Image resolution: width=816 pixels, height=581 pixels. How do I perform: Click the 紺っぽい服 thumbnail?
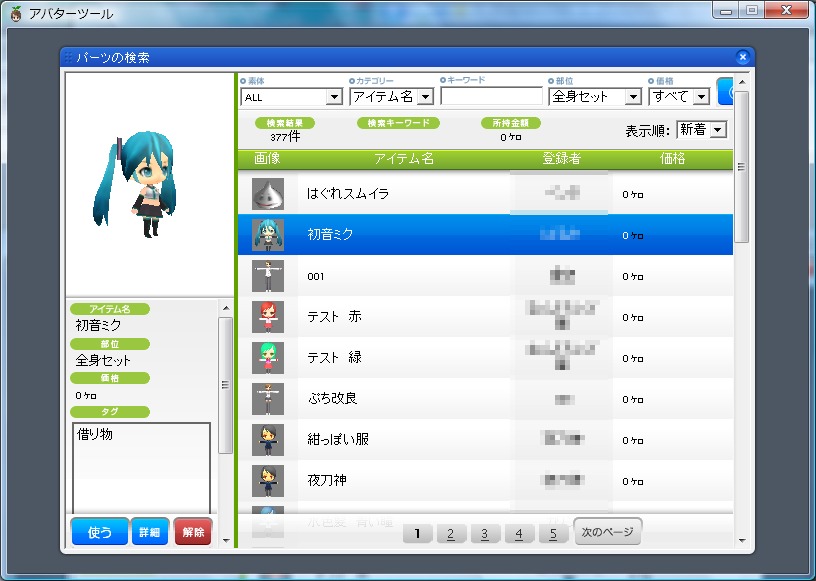pyautogui.click(x=268, y=440)
